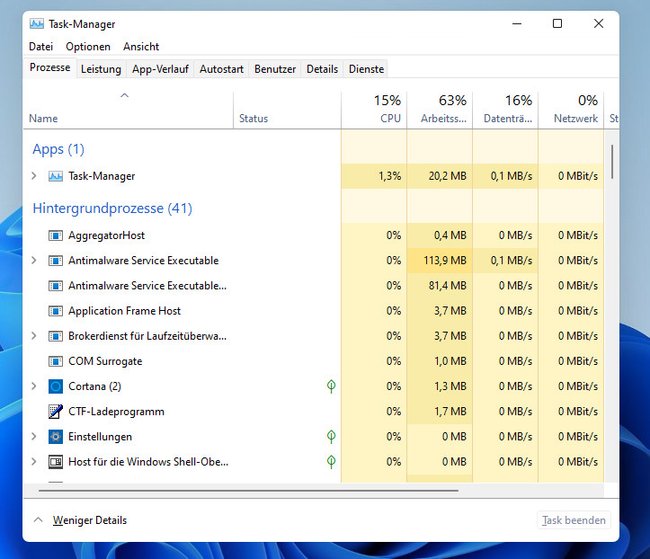Select the Prozesse tab
This screenshot has width=650, height=559.
point(50,67)
